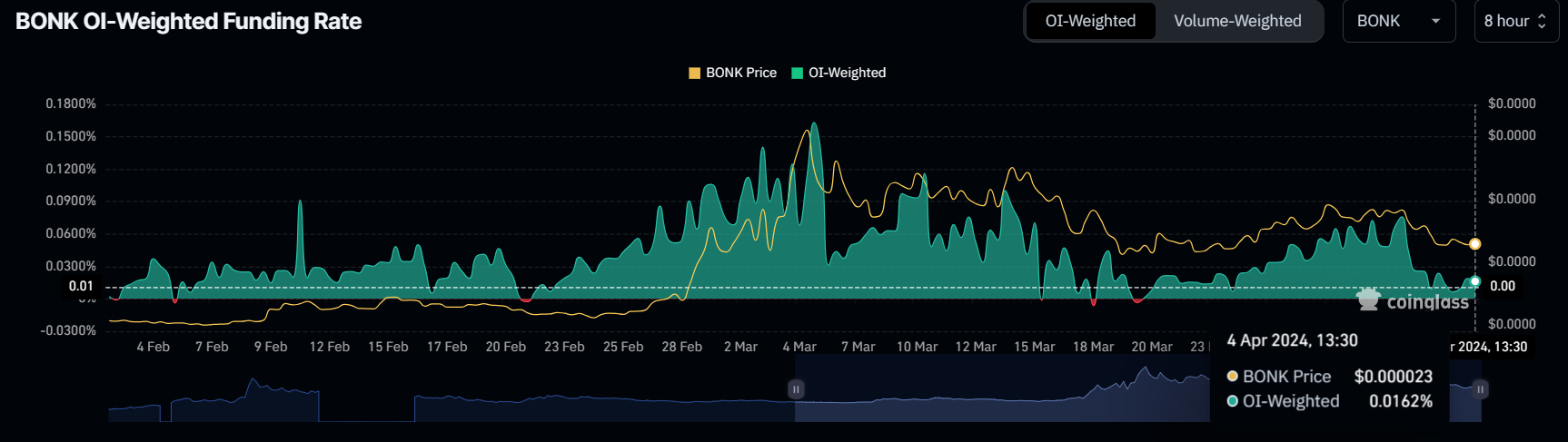The height and width of the screenshot is (442, 1568).
Task: Click the tooltip timestamp 4 Apr 2024, 13:30
Action: click(1292, 340)
